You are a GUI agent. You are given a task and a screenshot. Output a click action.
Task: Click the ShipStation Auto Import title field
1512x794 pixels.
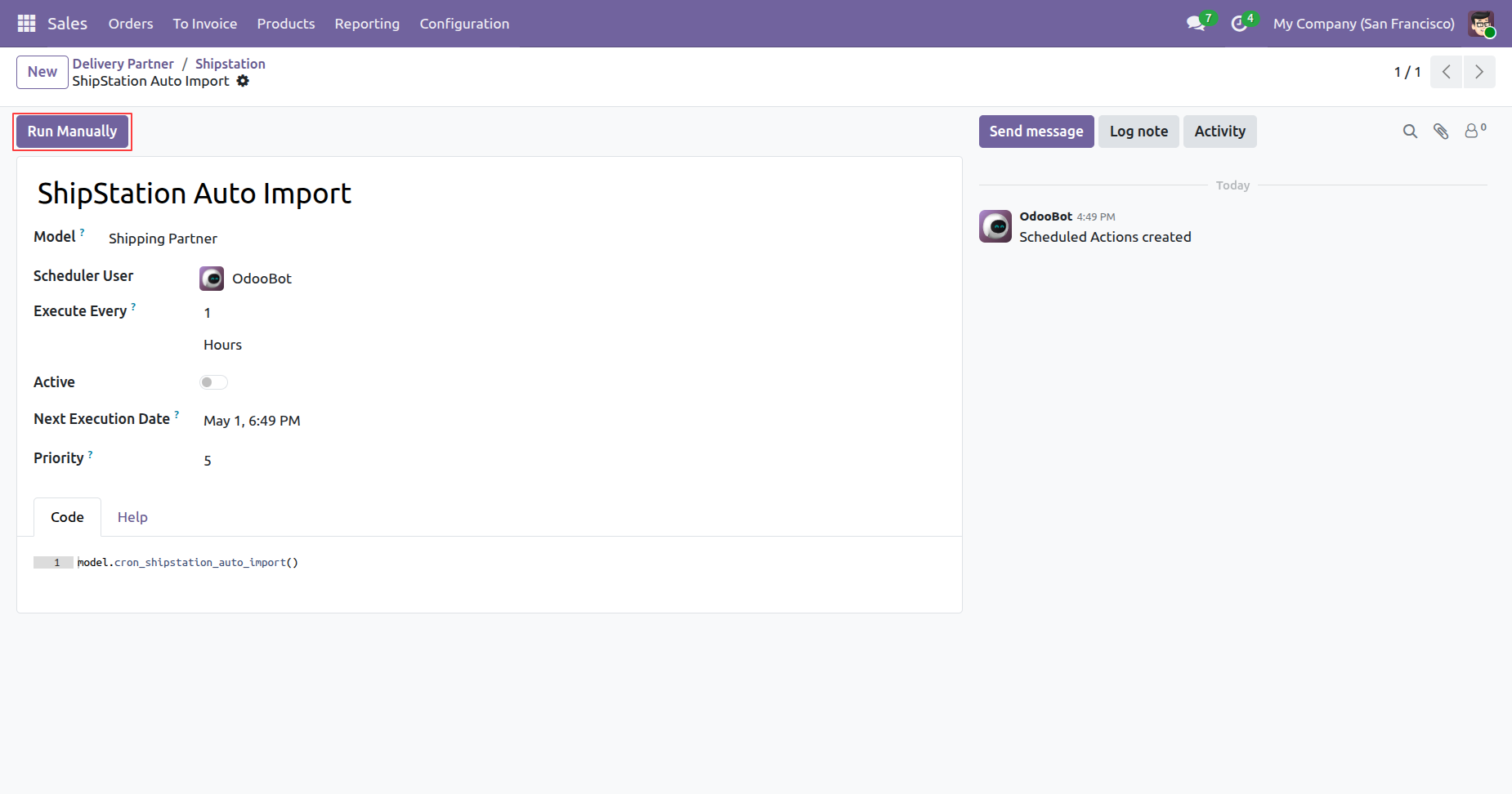(195, 194)
